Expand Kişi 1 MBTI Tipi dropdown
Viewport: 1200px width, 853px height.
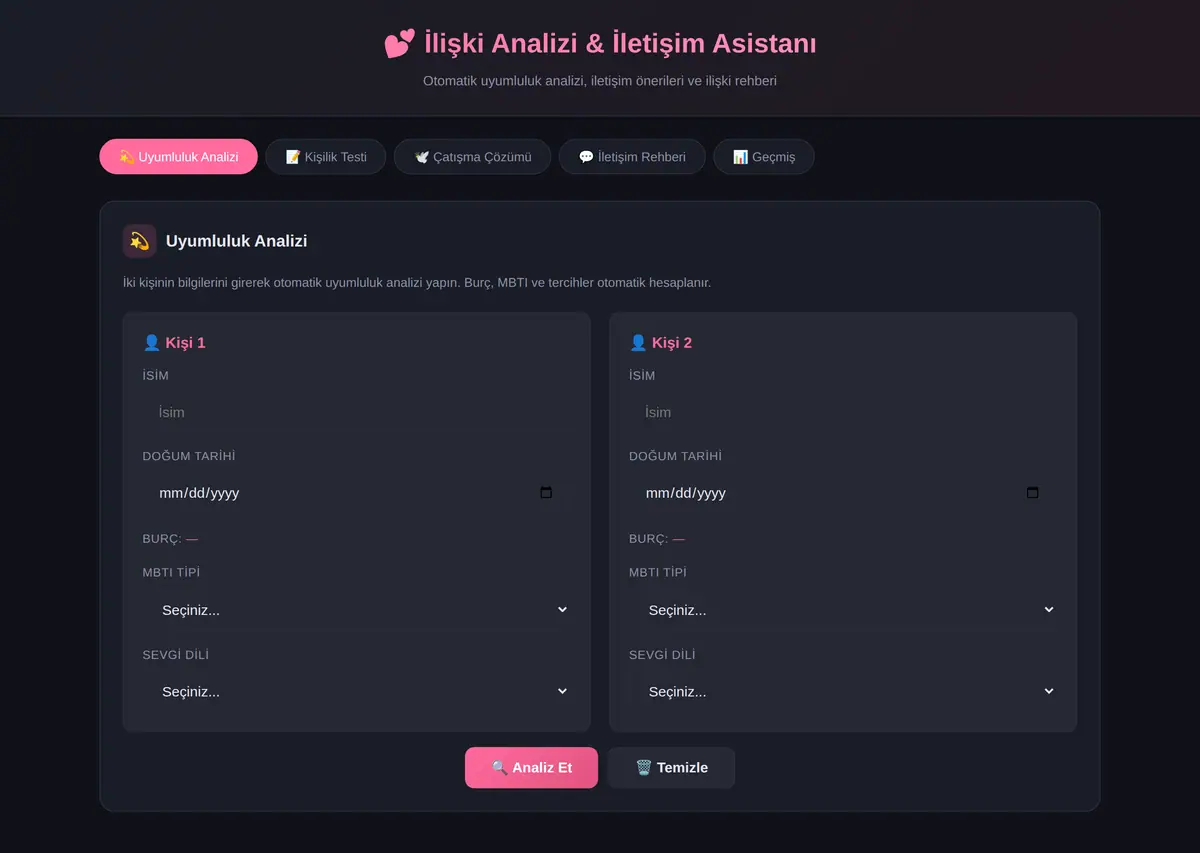(x=357, y=610)
